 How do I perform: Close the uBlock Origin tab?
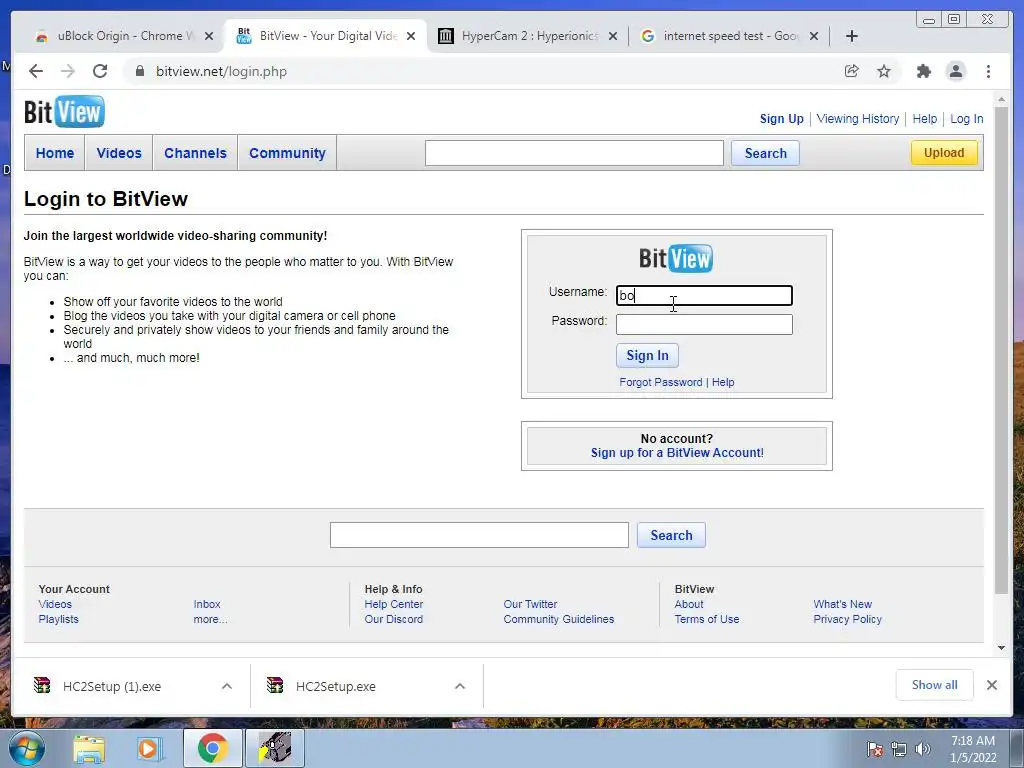209,36
